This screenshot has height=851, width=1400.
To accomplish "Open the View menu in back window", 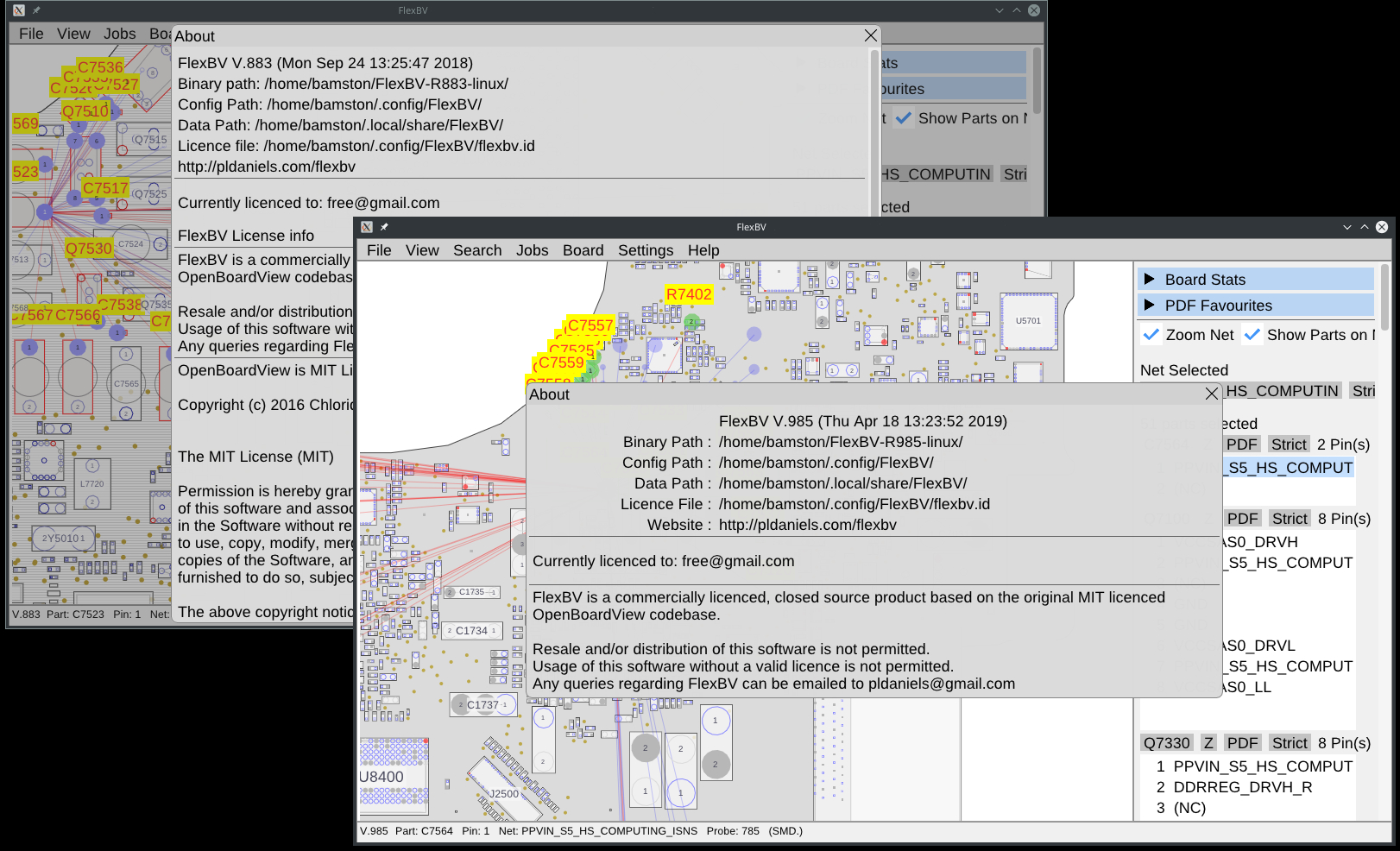I will [74, 34].
